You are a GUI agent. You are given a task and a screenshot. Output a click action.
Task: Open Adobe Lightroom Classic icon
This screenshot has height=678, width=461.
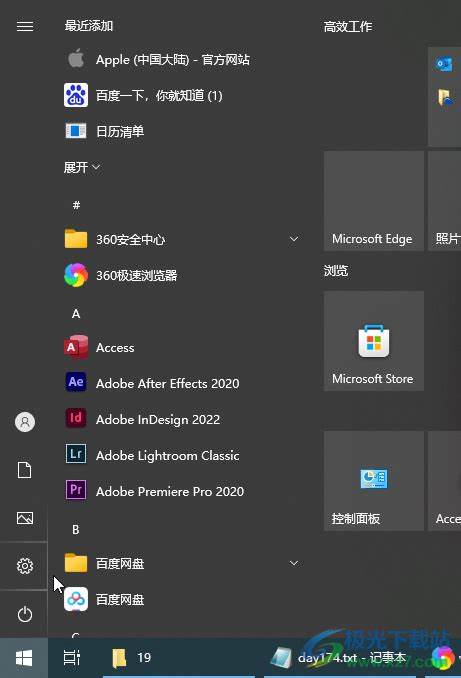[x=76, y=454]
